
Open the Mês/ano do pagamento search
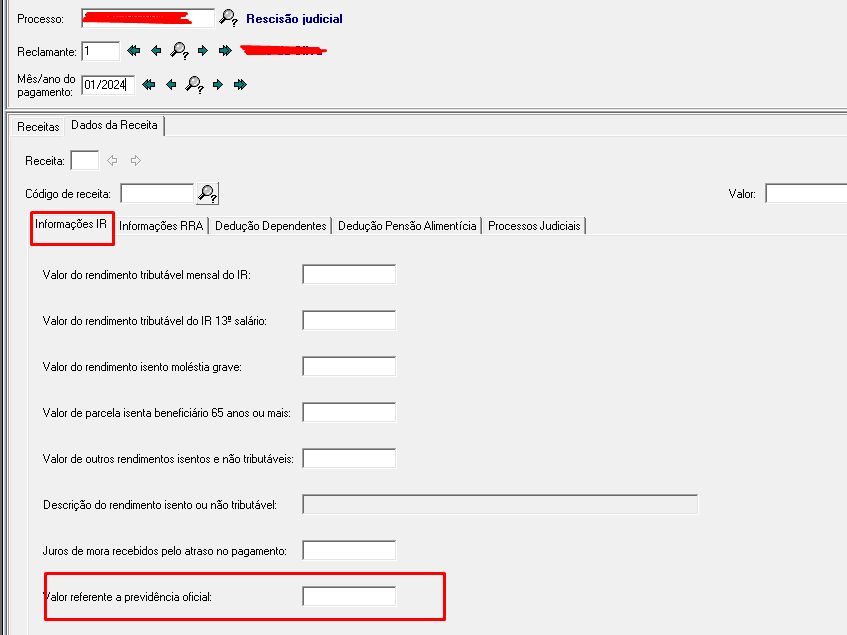[x=195, y=85]
